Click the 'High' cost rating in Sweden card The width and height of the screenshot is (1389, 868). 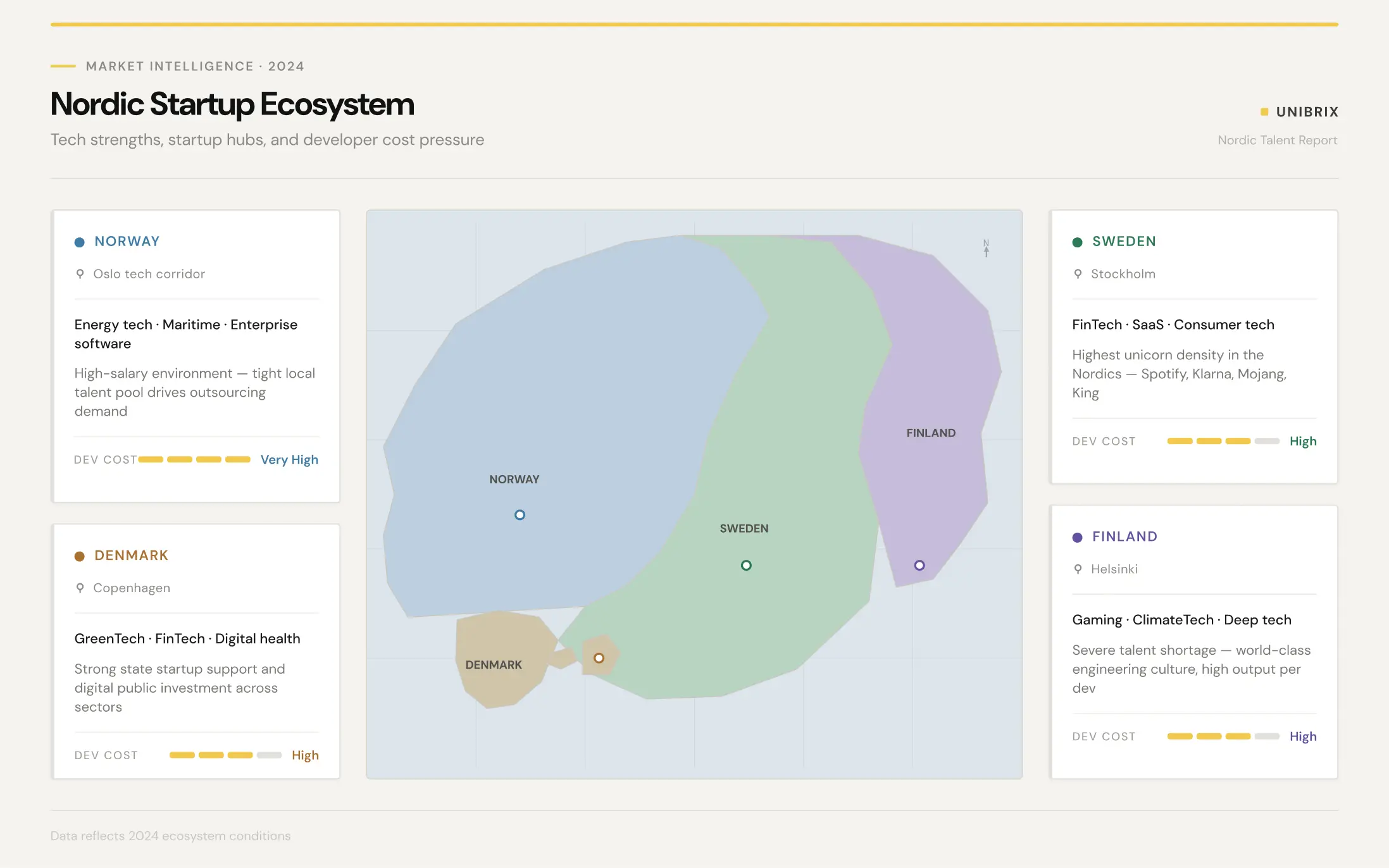tap(1303, 442)
